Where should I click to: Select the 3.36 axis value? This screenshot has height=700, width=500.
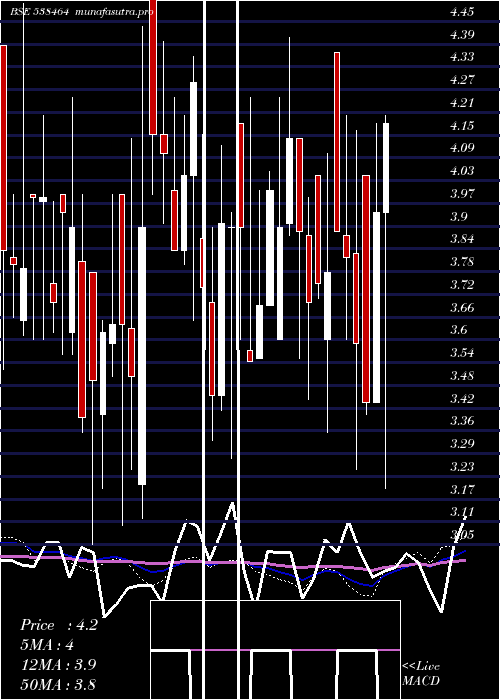pos(462,421)
